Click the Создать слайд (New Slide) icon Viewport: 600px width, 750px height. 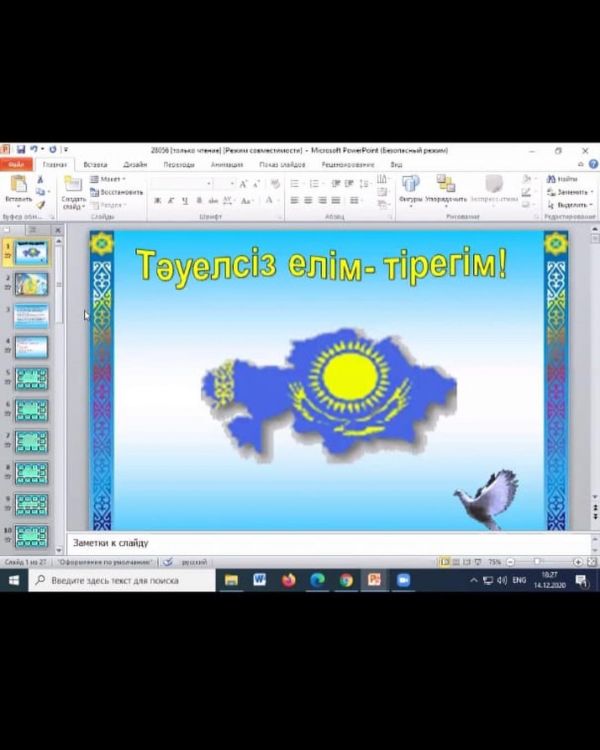[73, 185]
